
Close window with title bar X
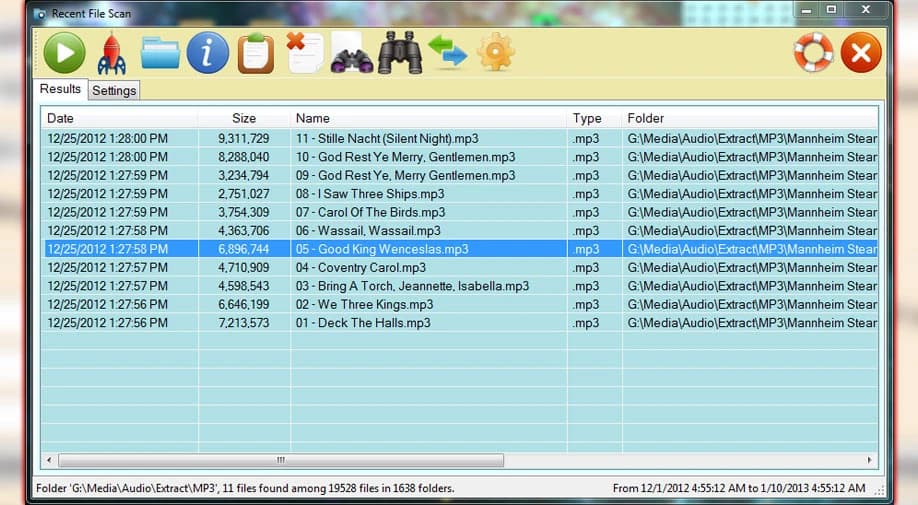tap(866, 10)
